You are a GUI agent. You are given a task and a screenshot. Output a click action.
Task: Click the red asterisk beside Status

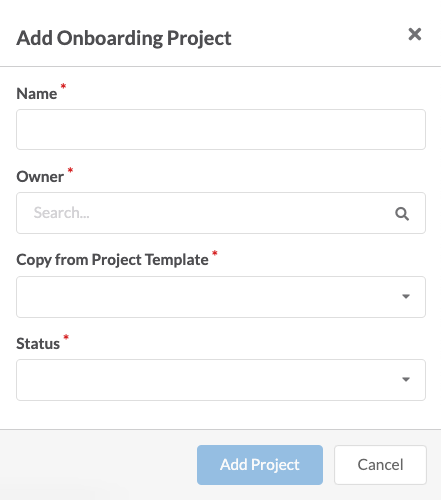[66, 337]
